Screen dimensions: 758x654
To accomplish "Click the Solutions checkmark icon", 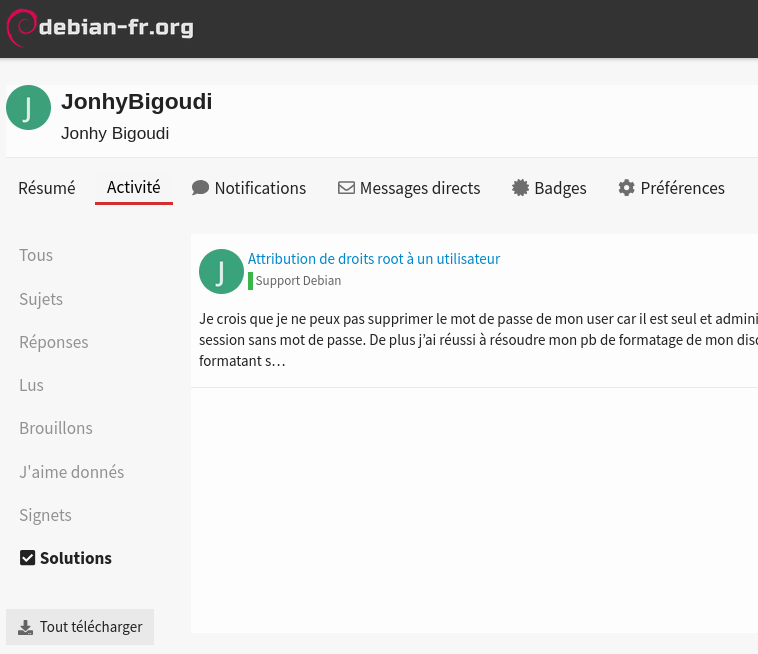I will 28,558.
